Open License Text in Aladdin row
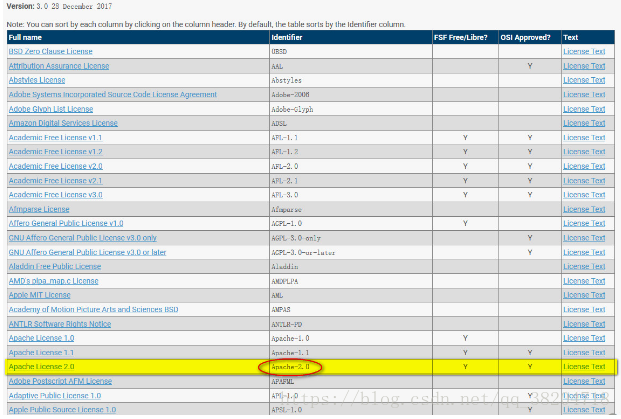Viewport: 621px width, 419px height. [x=584, y=267]
